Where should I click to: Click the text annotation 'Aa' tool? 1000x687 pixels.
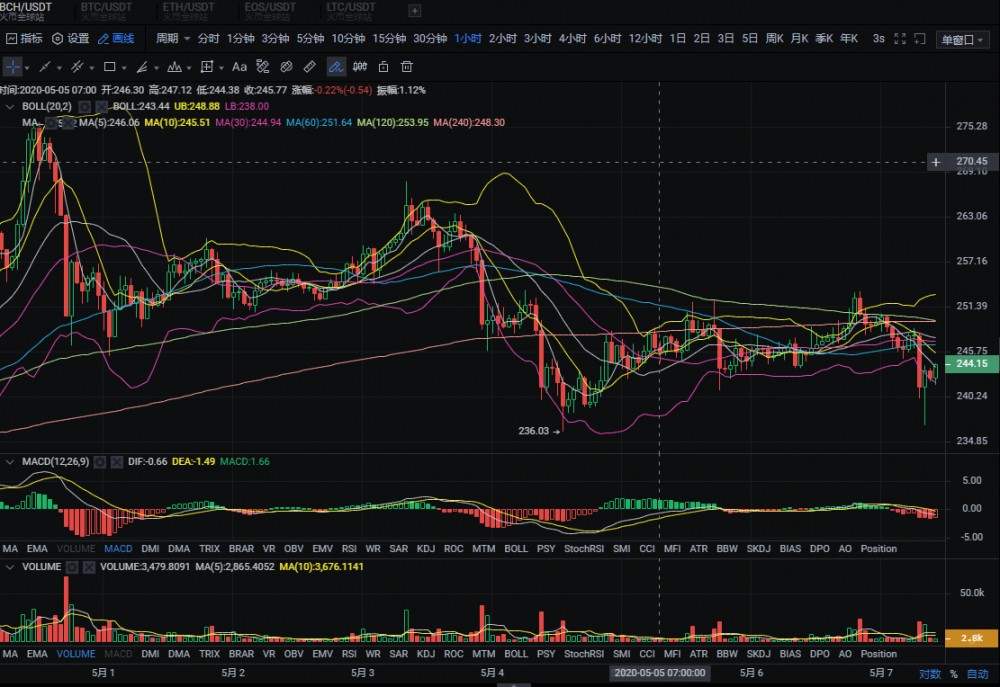coord(239,67)
